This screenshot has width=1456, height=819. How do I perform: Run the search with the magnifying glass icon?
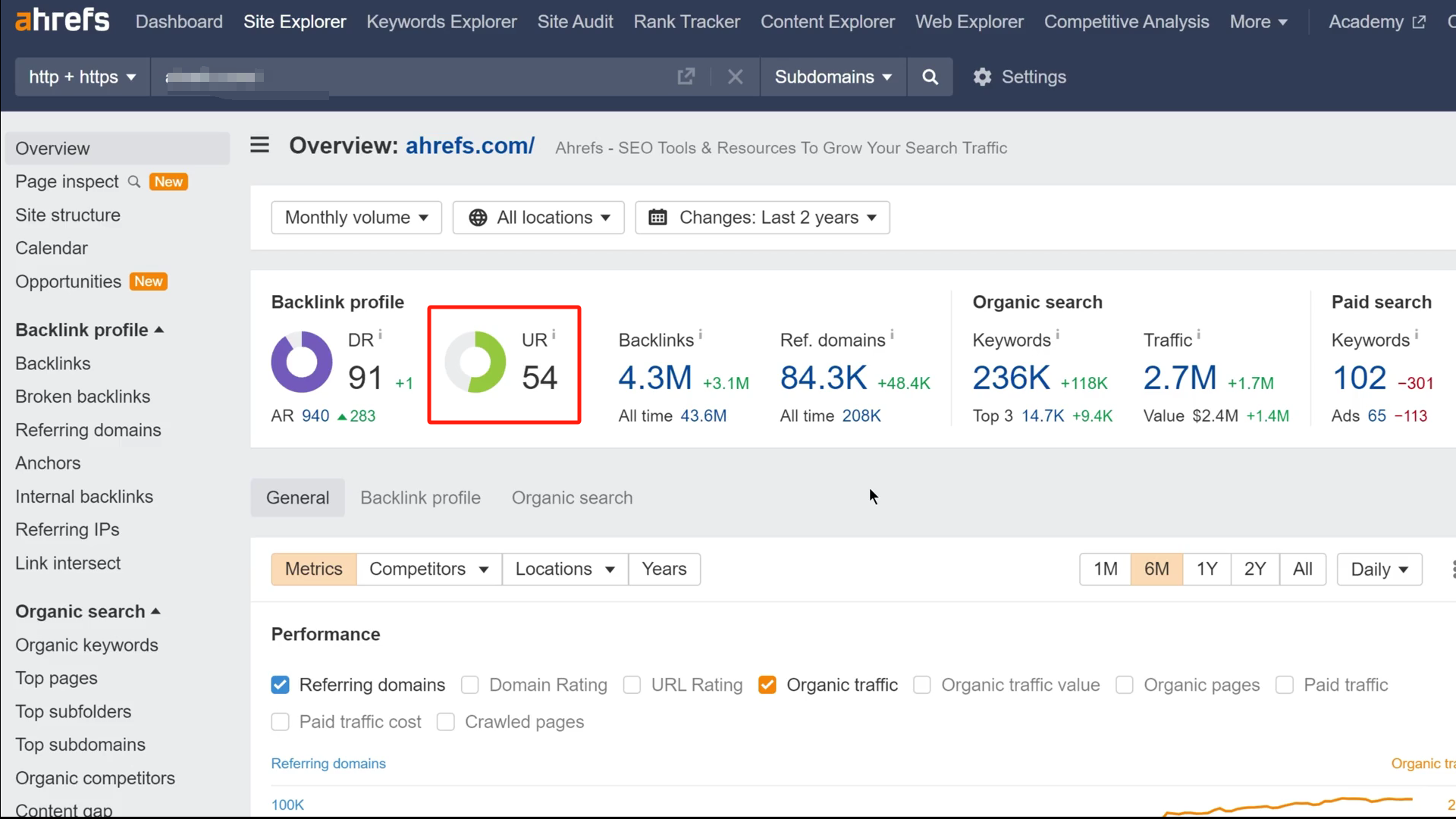click(930, 77)
